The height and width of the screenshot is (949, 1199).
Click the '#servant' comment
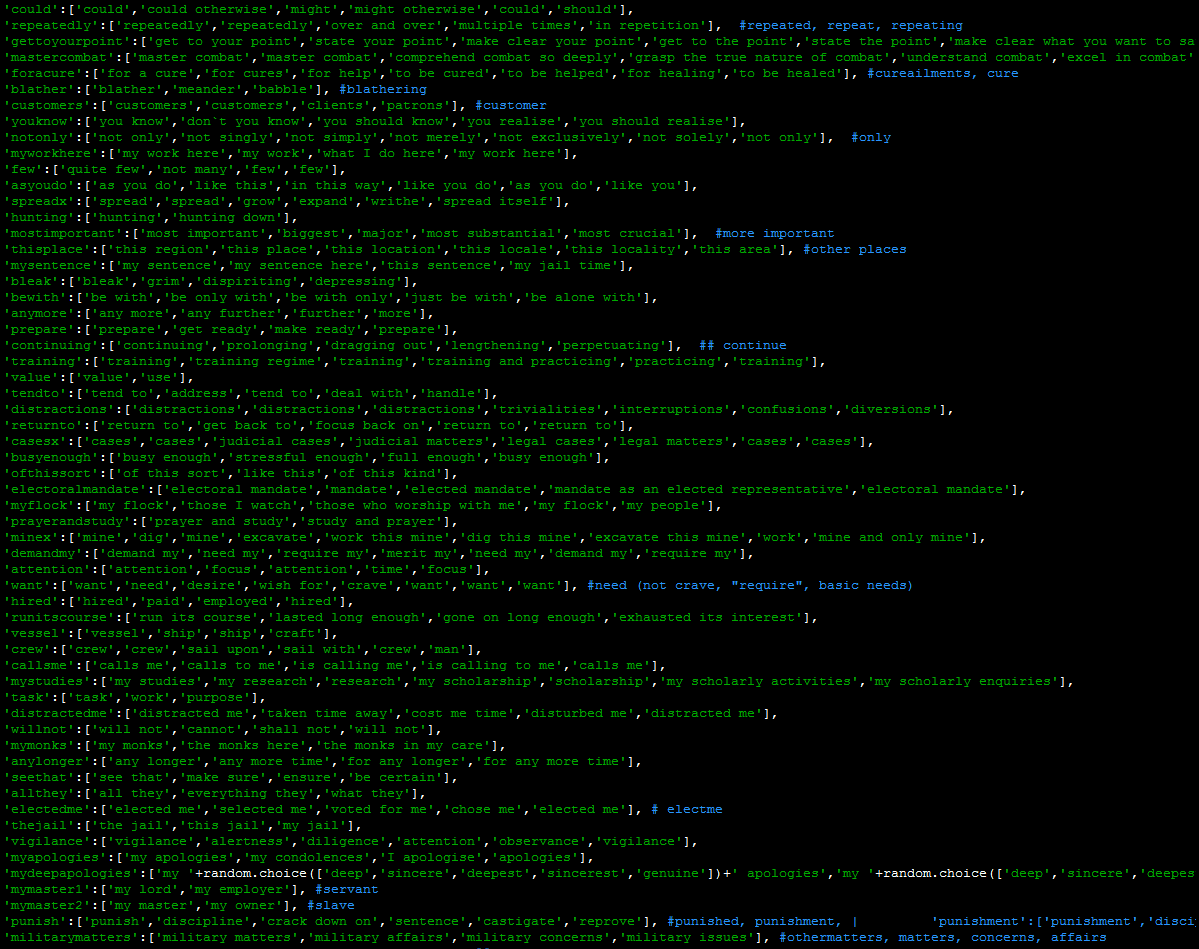pos(346,890)
